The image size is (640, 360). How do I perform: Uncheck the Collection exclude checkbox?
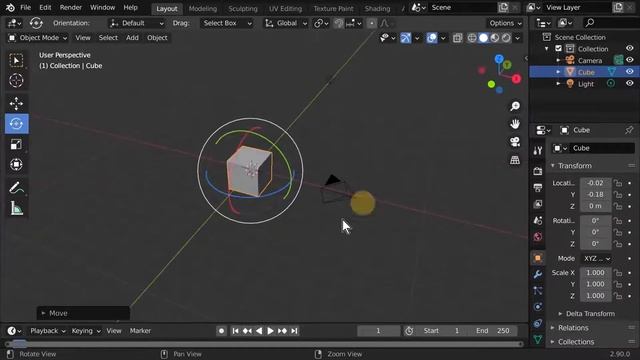[558, 49]
